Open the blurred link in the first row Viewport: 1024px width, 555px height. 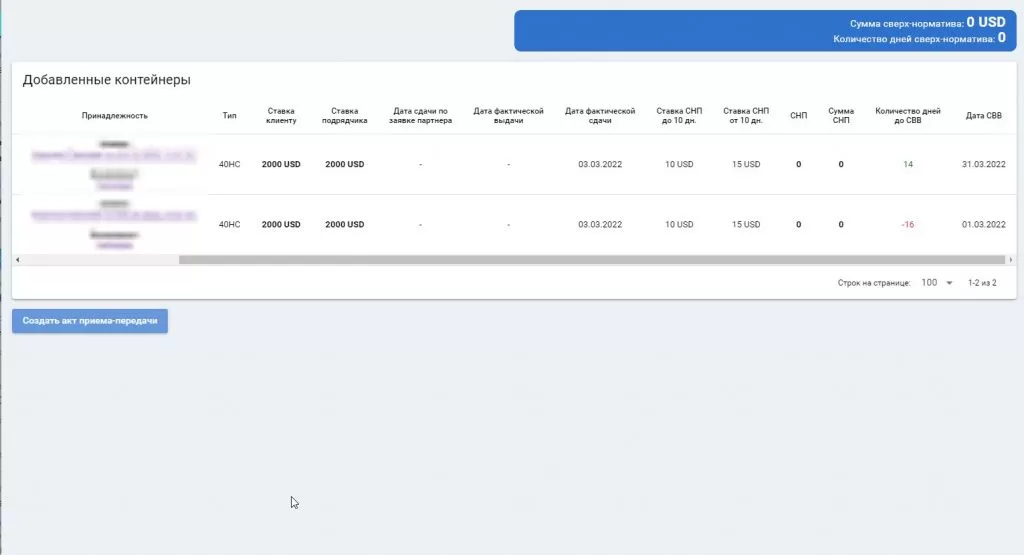pyautogui.click(x=114, y=156)
